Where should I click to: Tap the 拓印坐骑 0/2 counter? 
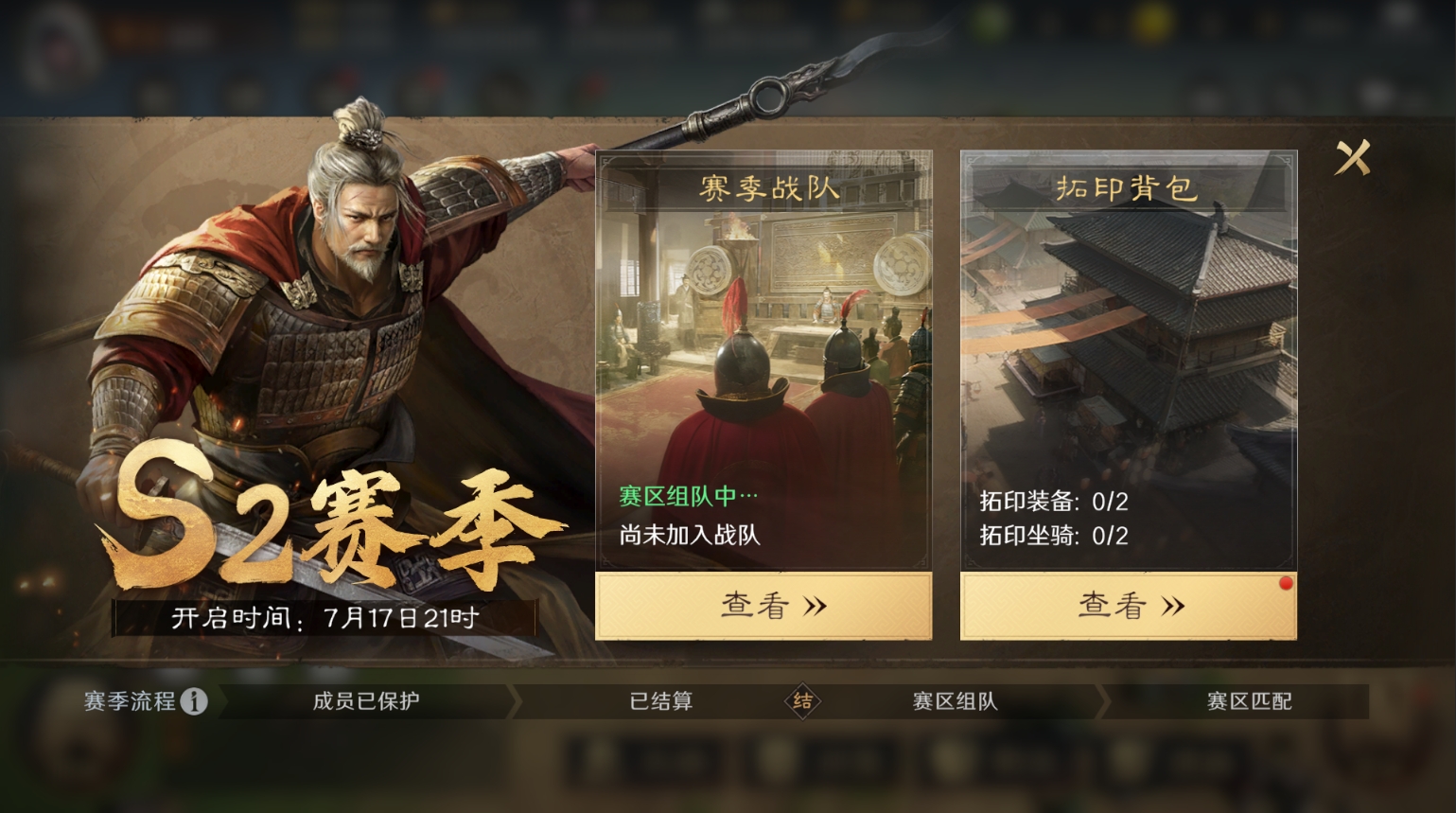pyautogui.click(x=1054, y=536)
